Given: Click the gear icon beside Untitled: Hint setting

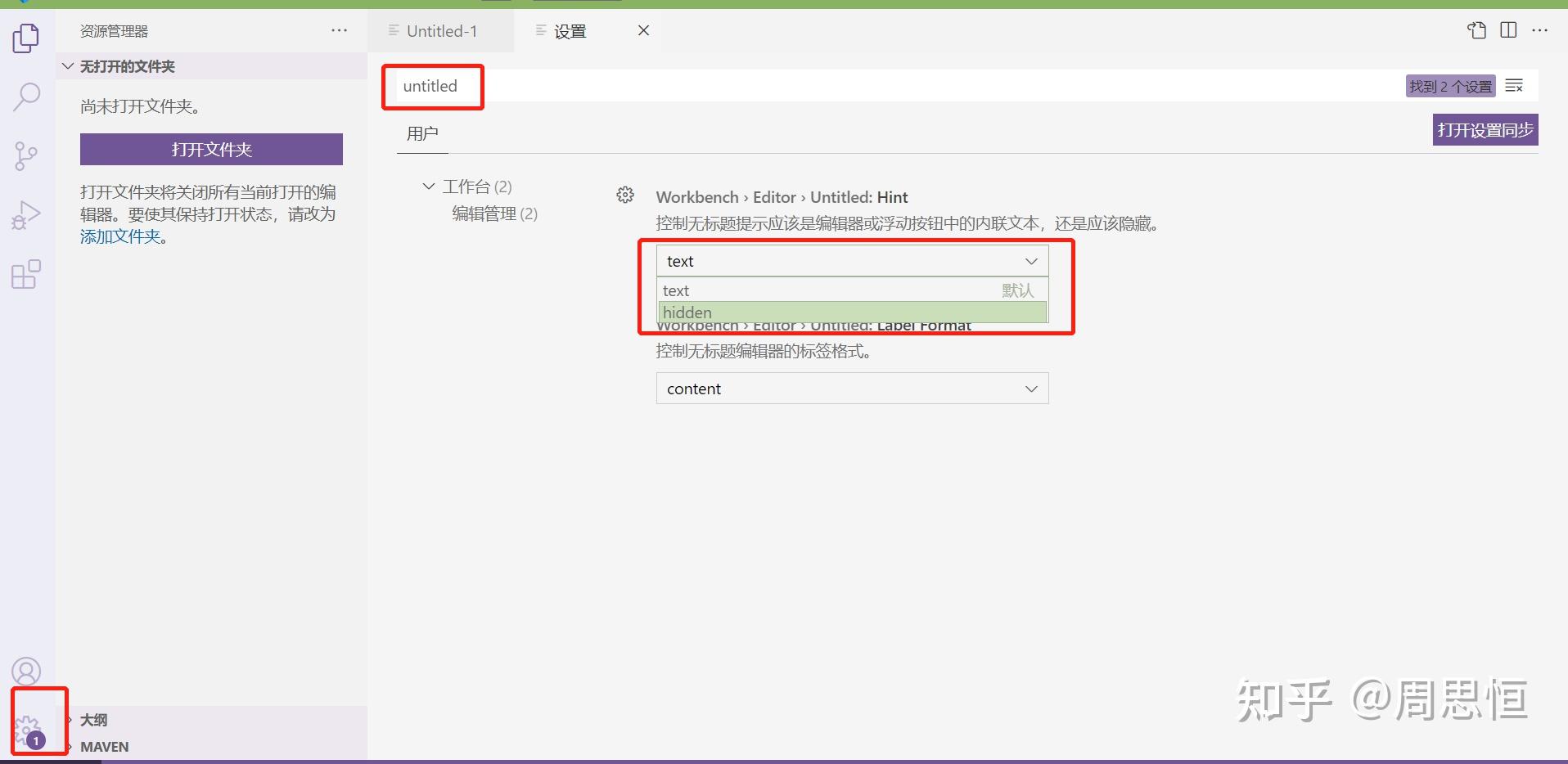Looking at the screenshot, I should pyautogui.click(x=625, y=195).
